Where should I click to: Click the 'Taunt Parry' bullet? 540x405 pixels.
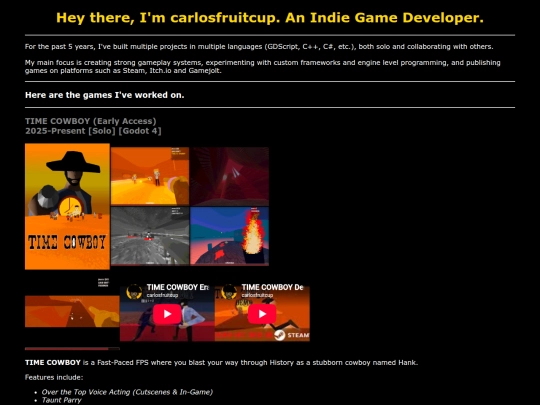(x=62, y=400)
